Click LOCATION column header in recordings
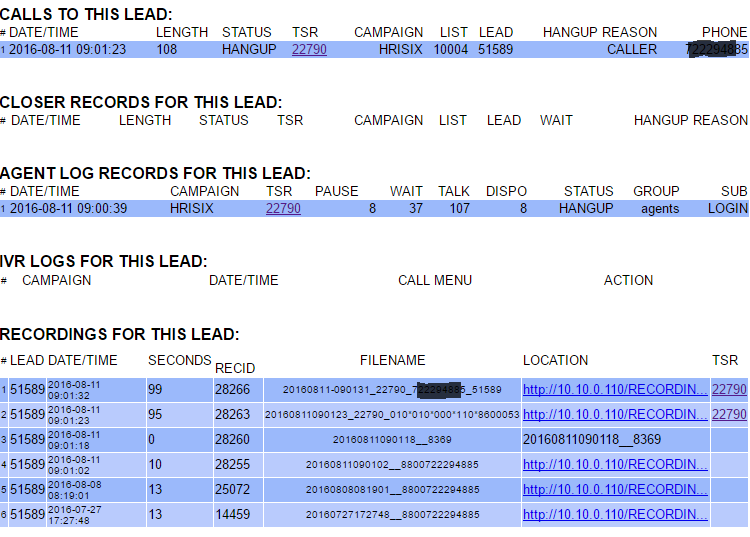Screen dimensions: 750x537 pyautogui.click(x=555, y=360)
